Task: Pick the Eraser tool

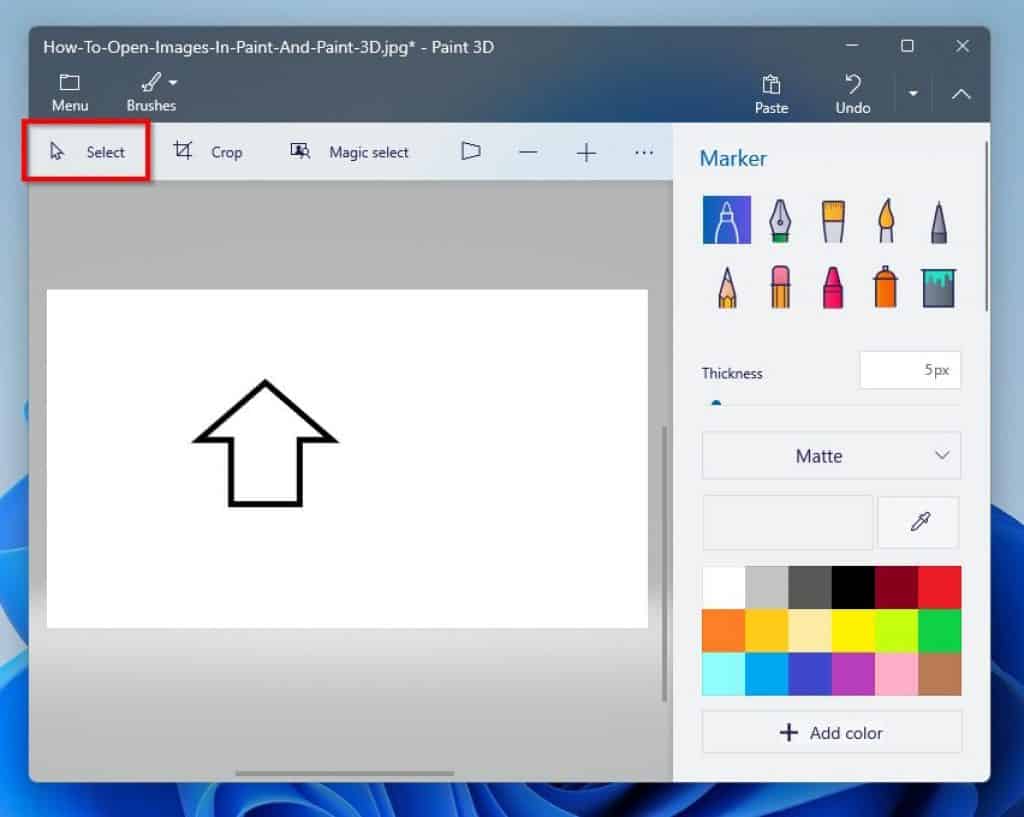Action: (x=780, y=287)
